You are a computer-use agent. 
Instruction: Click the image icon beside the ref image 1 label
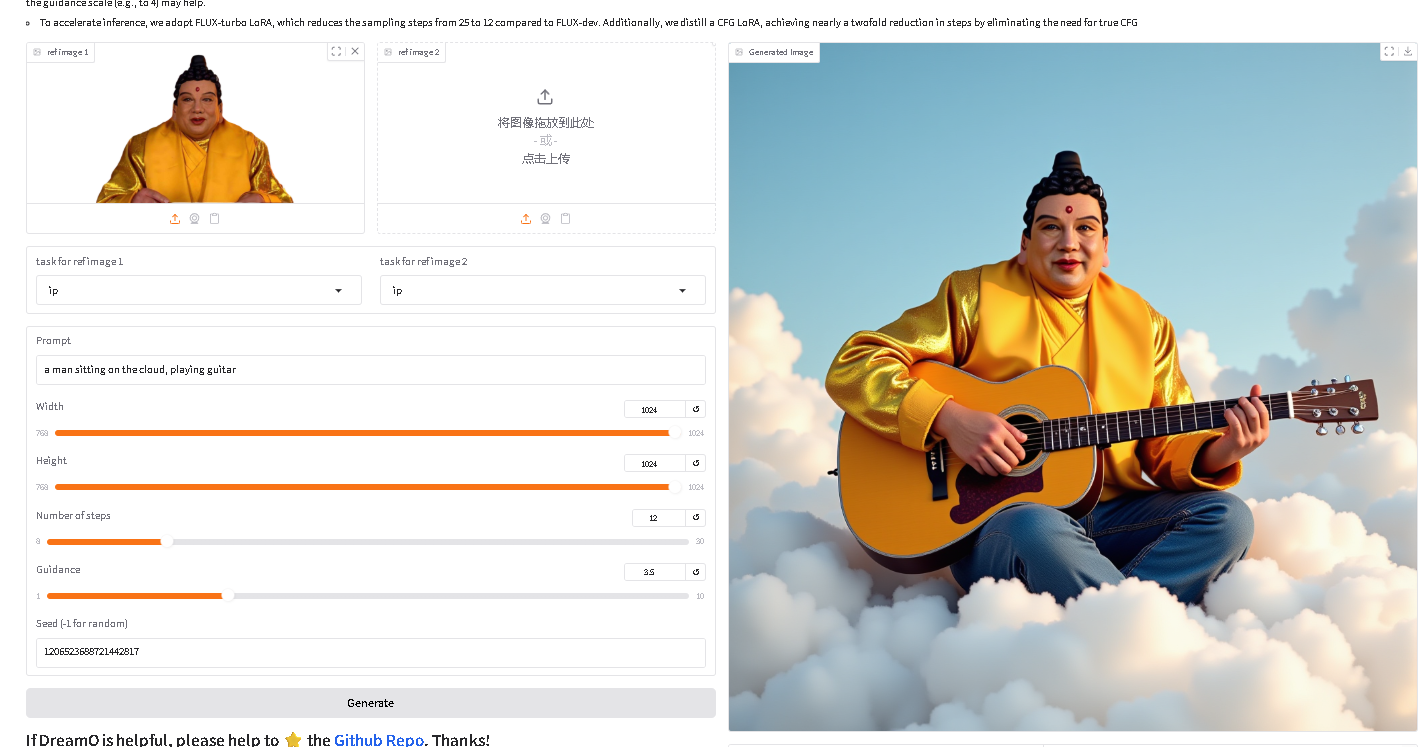coord(37,52)
